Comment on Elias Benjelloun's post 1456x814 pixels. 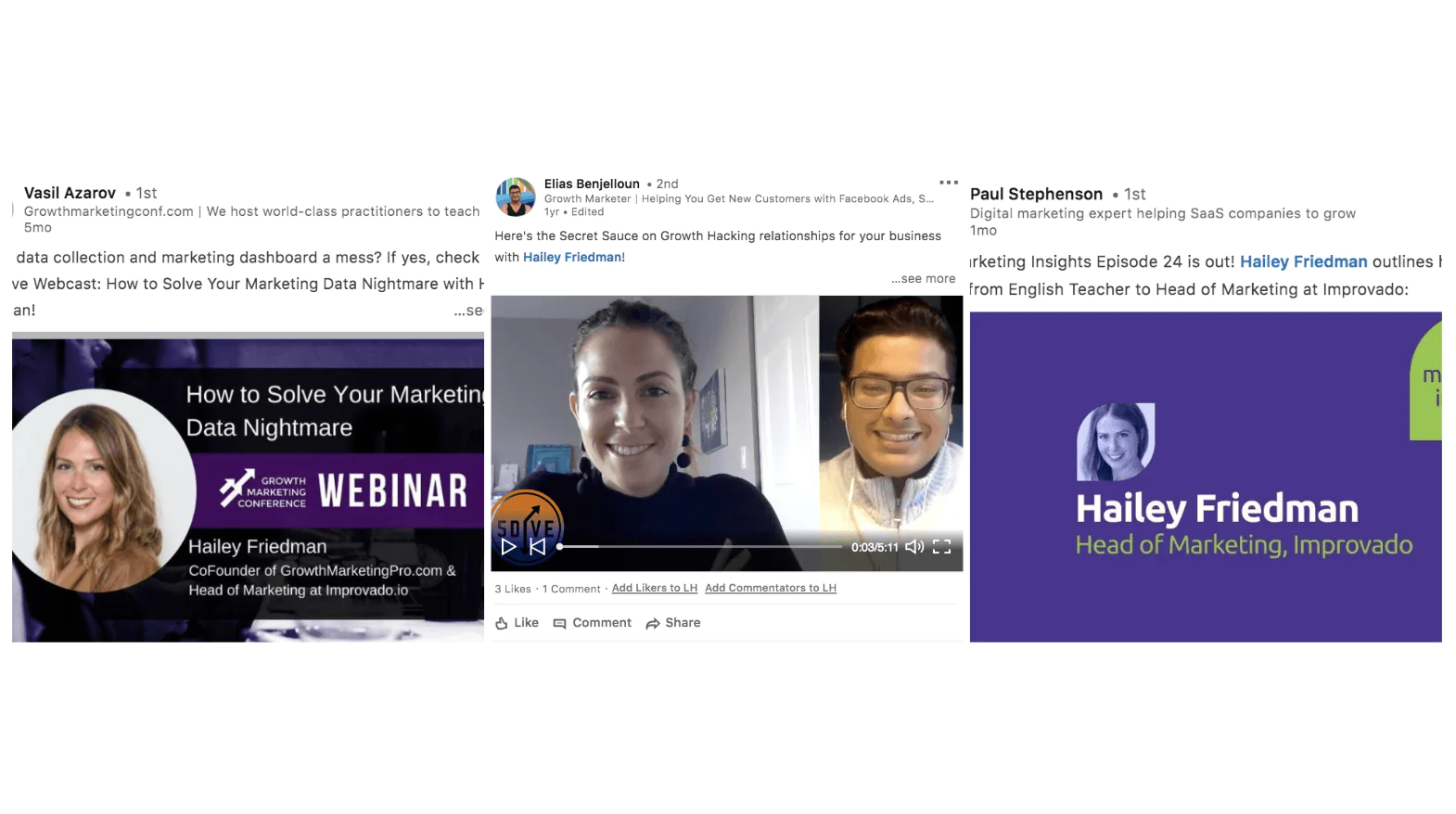click(592, 623)
